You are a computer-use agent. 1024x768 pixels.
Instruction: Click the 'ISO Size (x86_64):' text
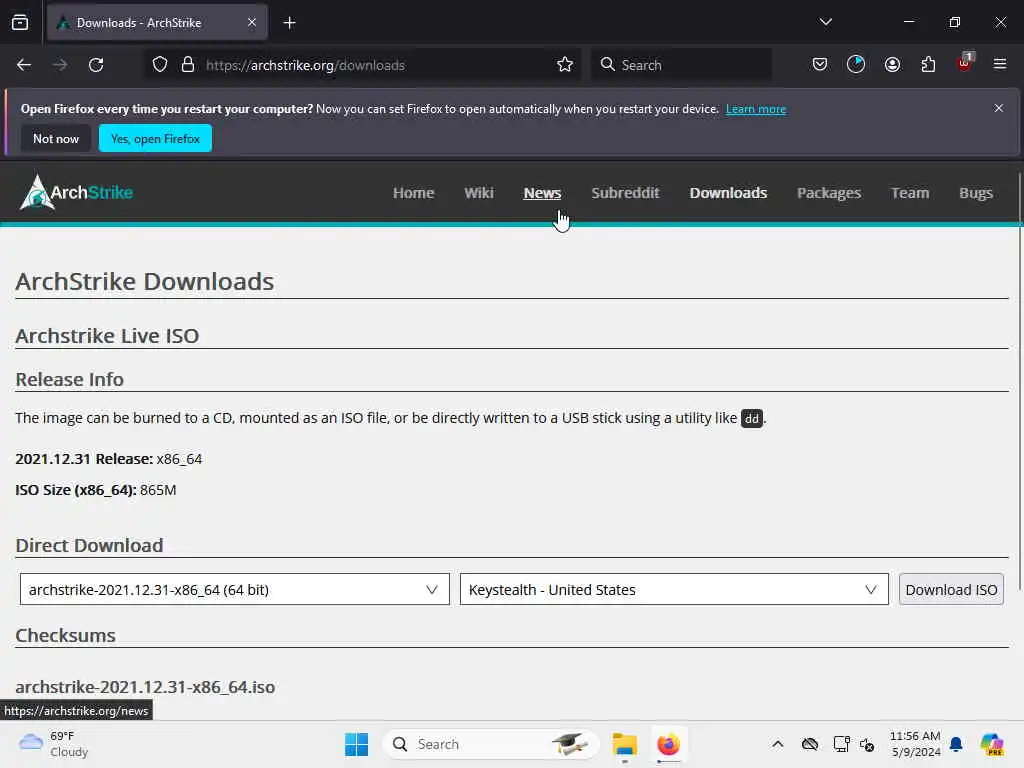[76, 490]
